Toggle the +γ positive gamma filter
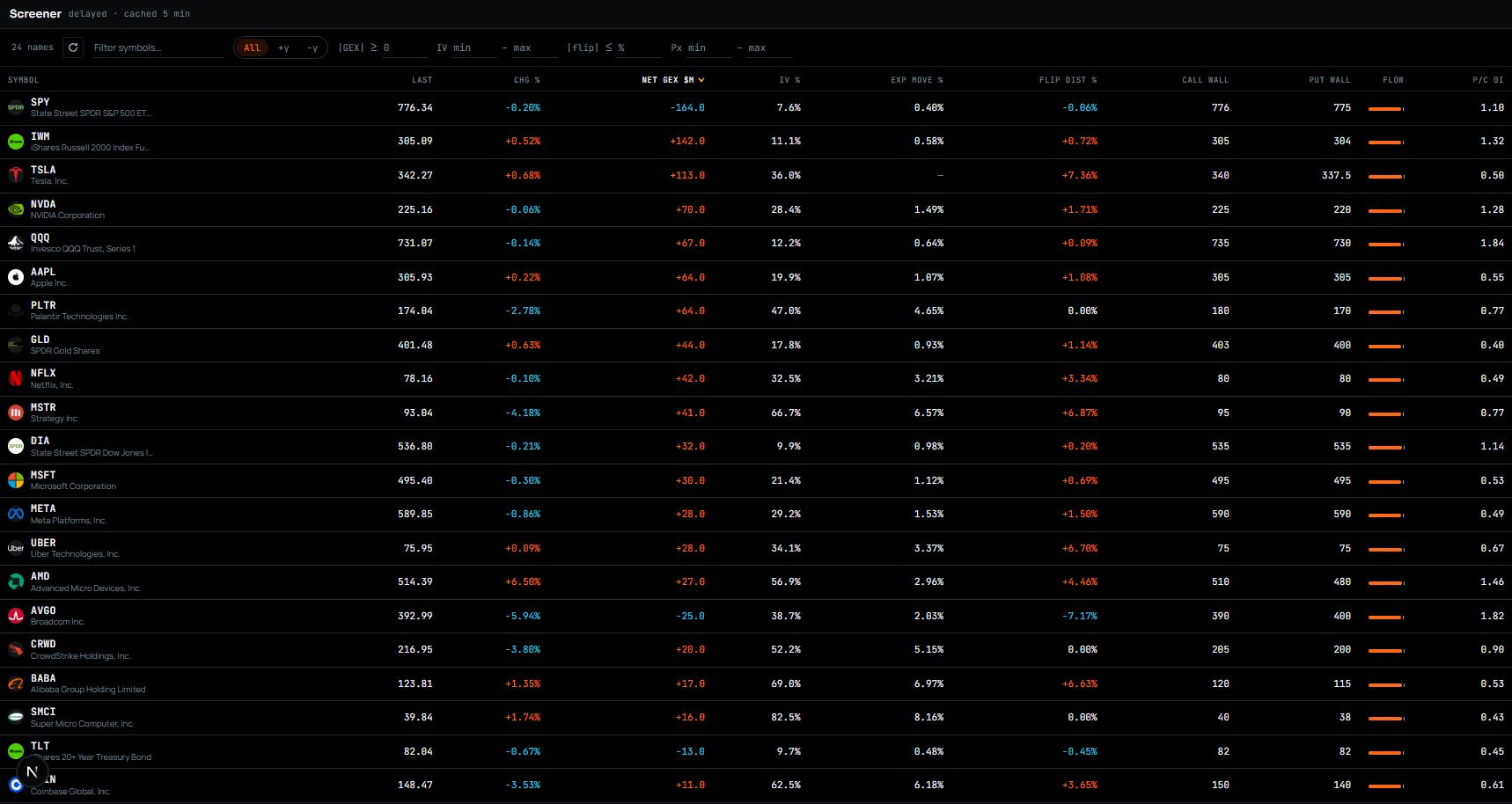 pyautogui.click(x=283, y=48)
